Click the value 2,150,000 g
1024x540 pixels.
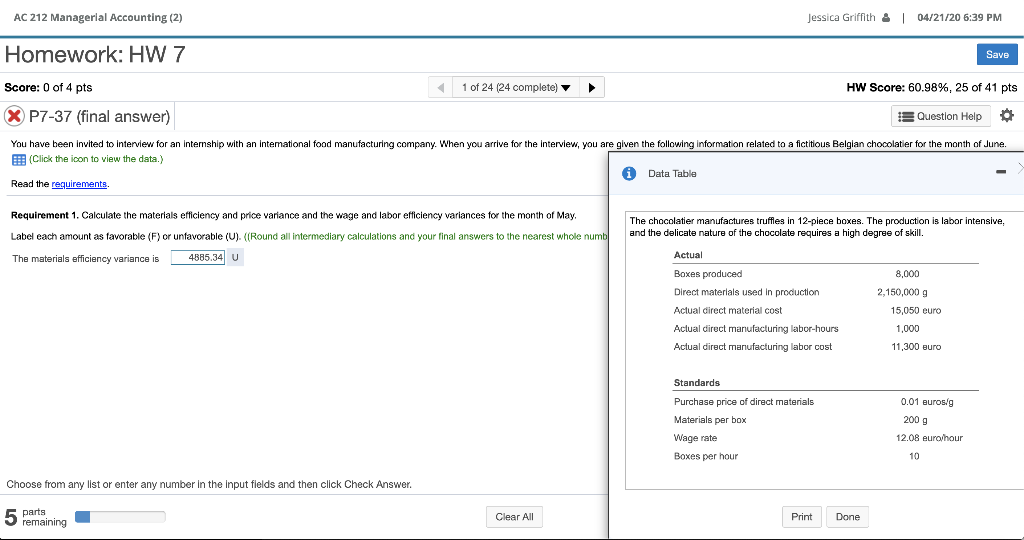[902, 293]
